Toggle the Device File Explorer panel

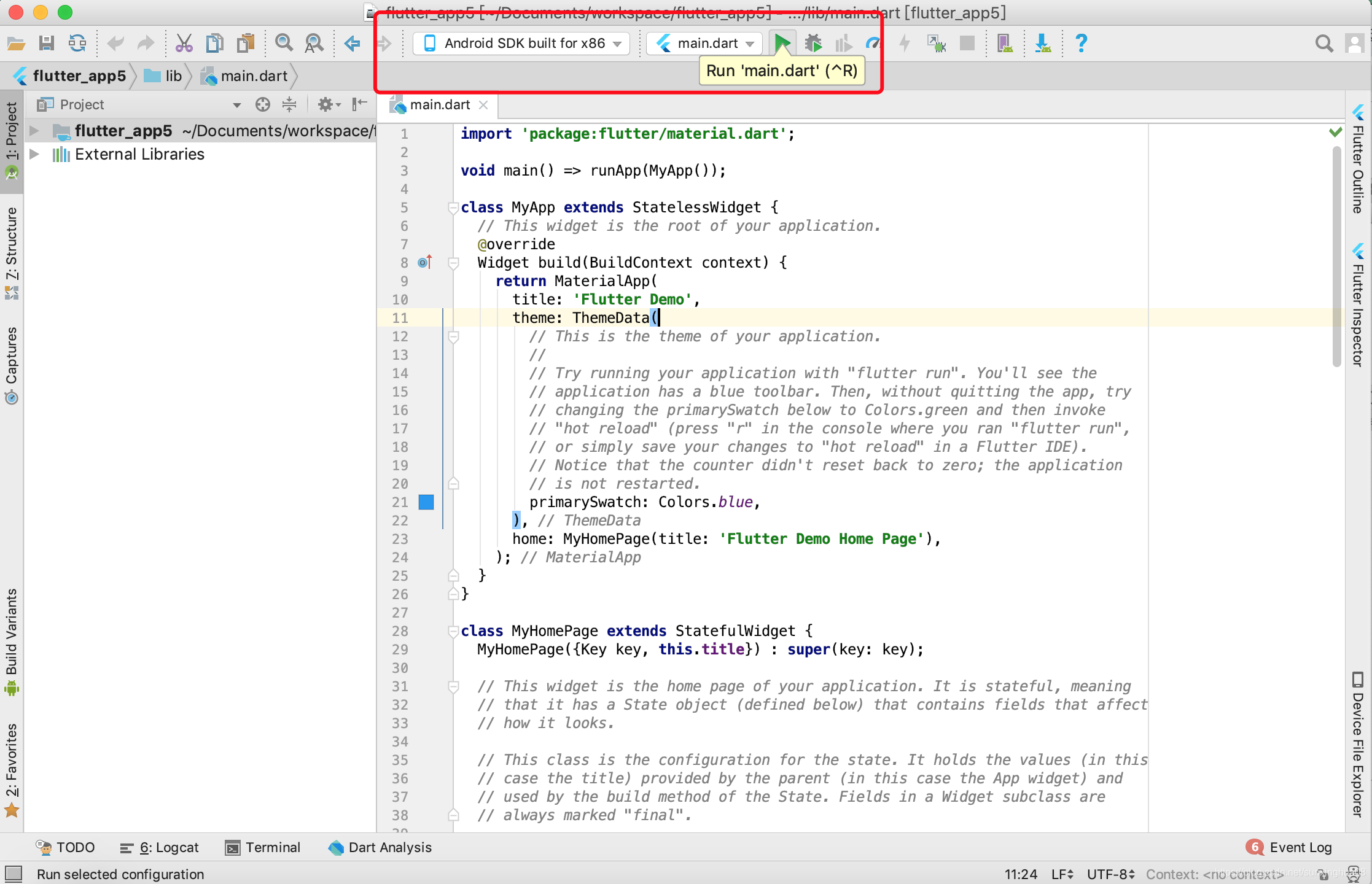point(1358,745)
